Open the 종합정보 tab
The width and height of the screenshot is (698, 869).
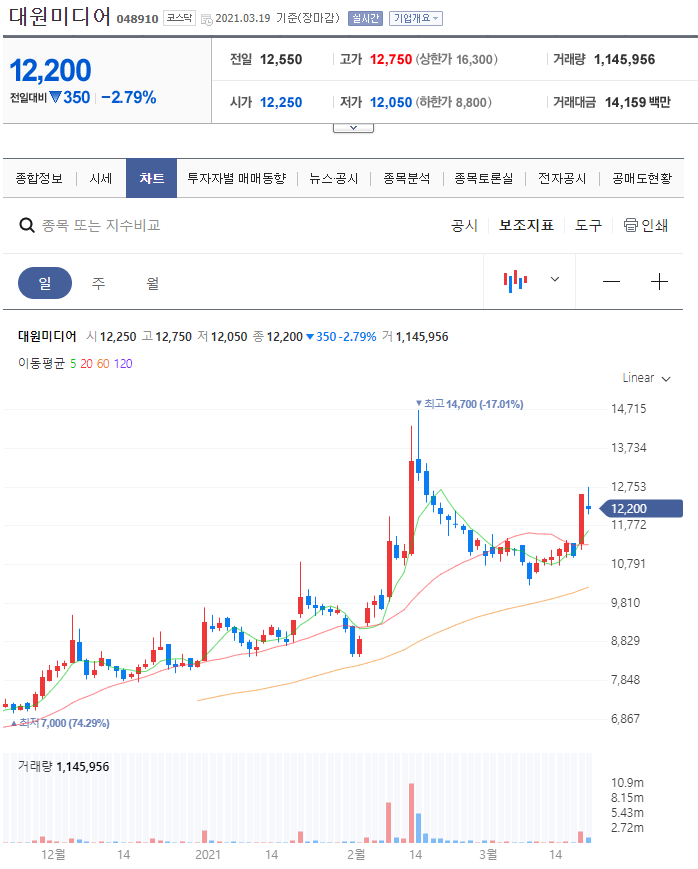click(39, 178)
